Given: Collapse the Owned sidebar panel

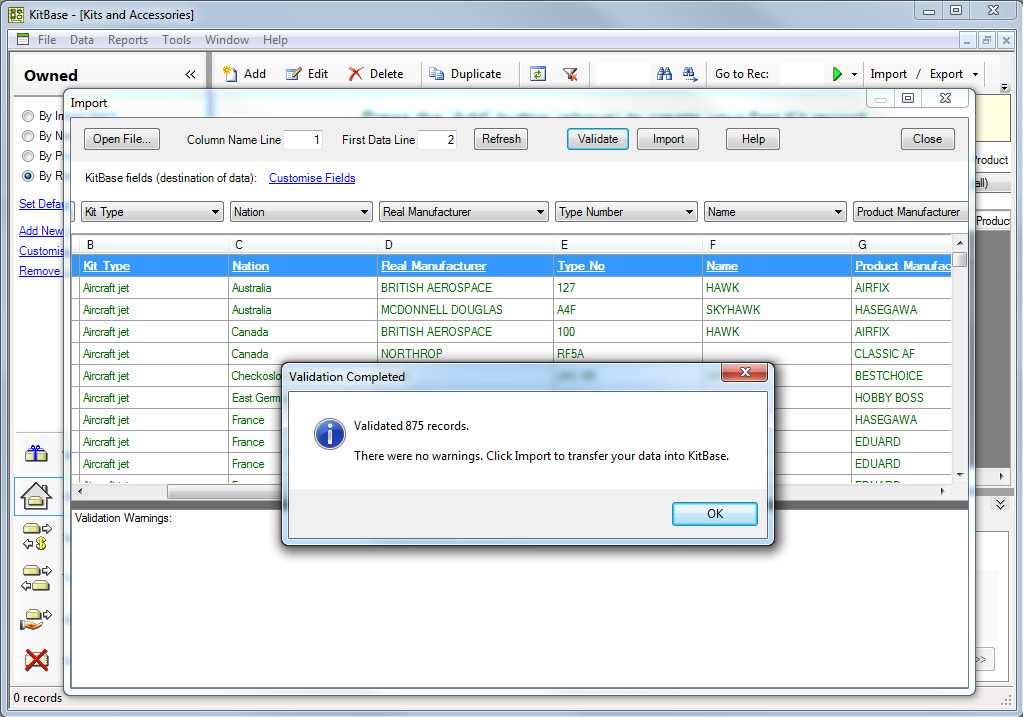Looking at the screenshot, I should pyautogui.click(x=190, y=74).
